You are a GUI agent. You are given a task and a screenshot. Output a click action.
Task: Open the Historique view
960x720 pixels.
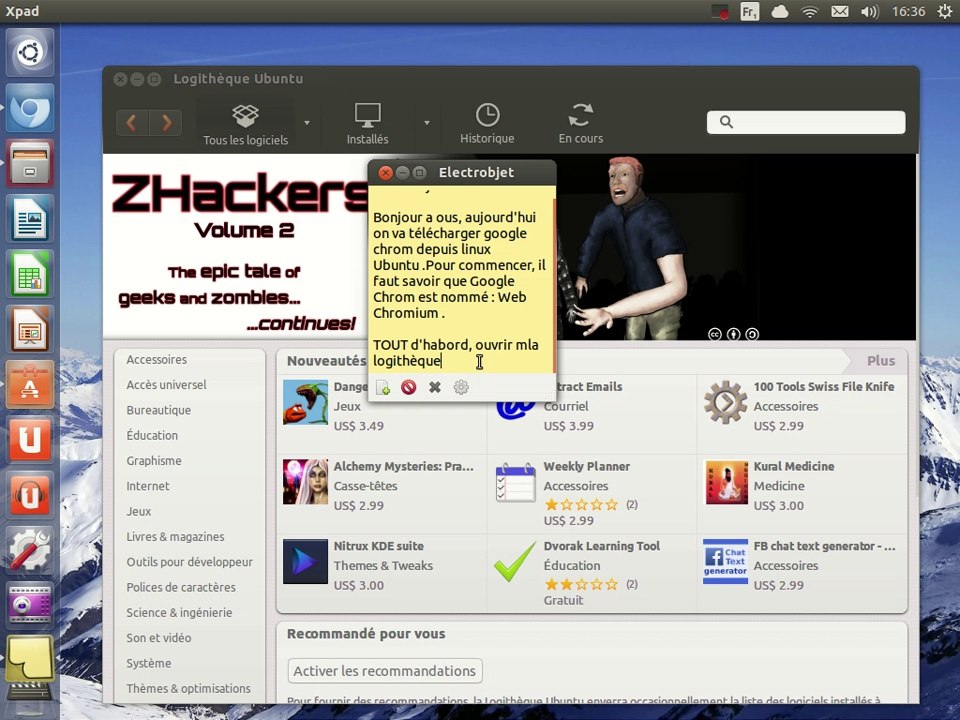point(487,124)
